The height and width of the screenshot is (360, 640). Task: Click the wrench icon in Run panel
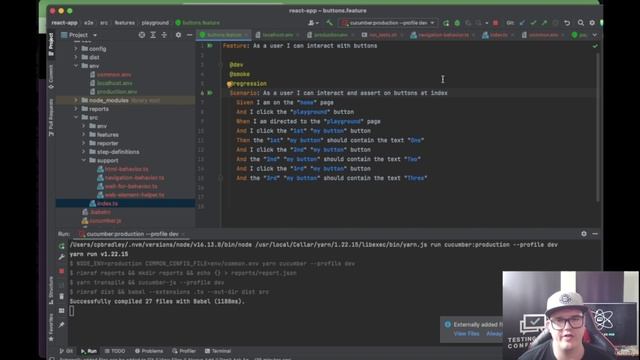(x=61, y=257)
